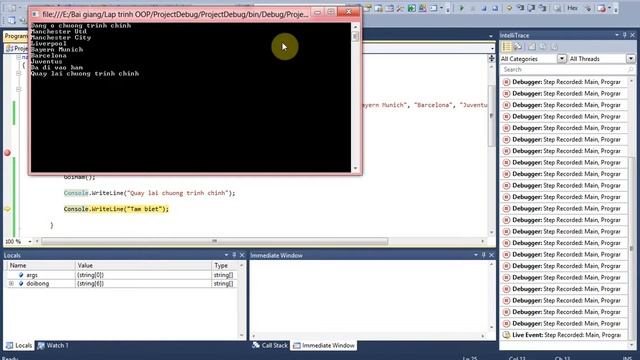Screen dimensions: 640x360
Task: Click the Live Event: Step Recorded entry
Action: click(x=563, y=335)
